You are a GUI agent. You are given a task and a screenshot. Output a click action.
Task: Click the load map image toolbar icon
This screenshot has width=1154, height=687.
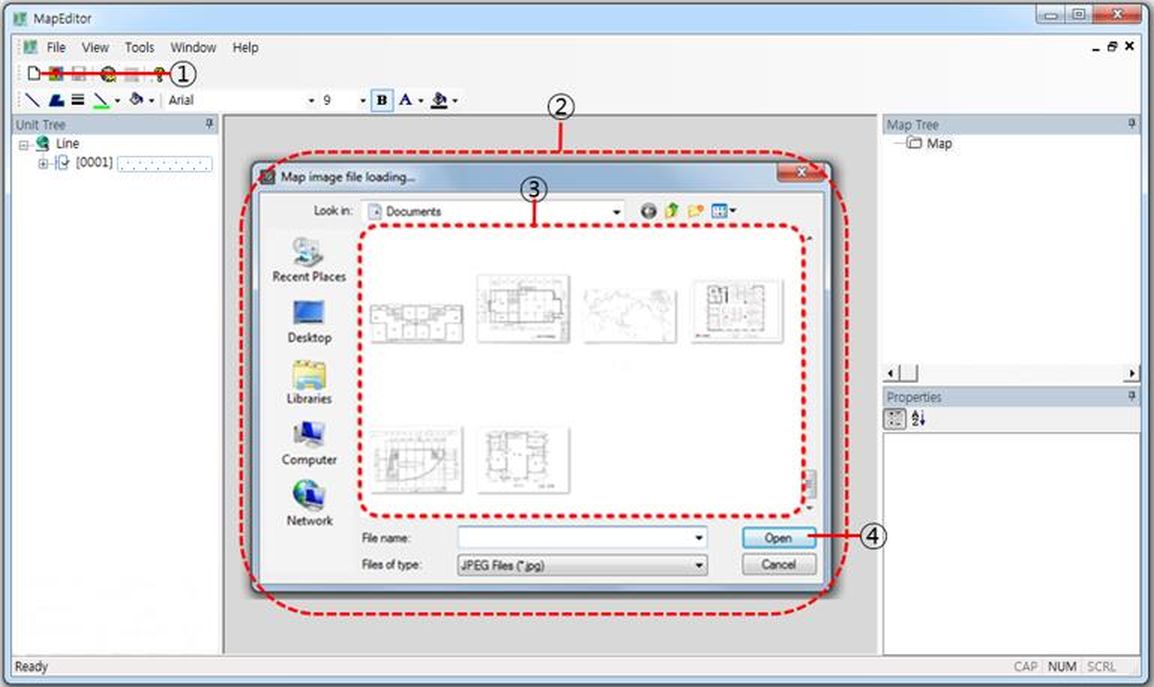tap(56, 73)
